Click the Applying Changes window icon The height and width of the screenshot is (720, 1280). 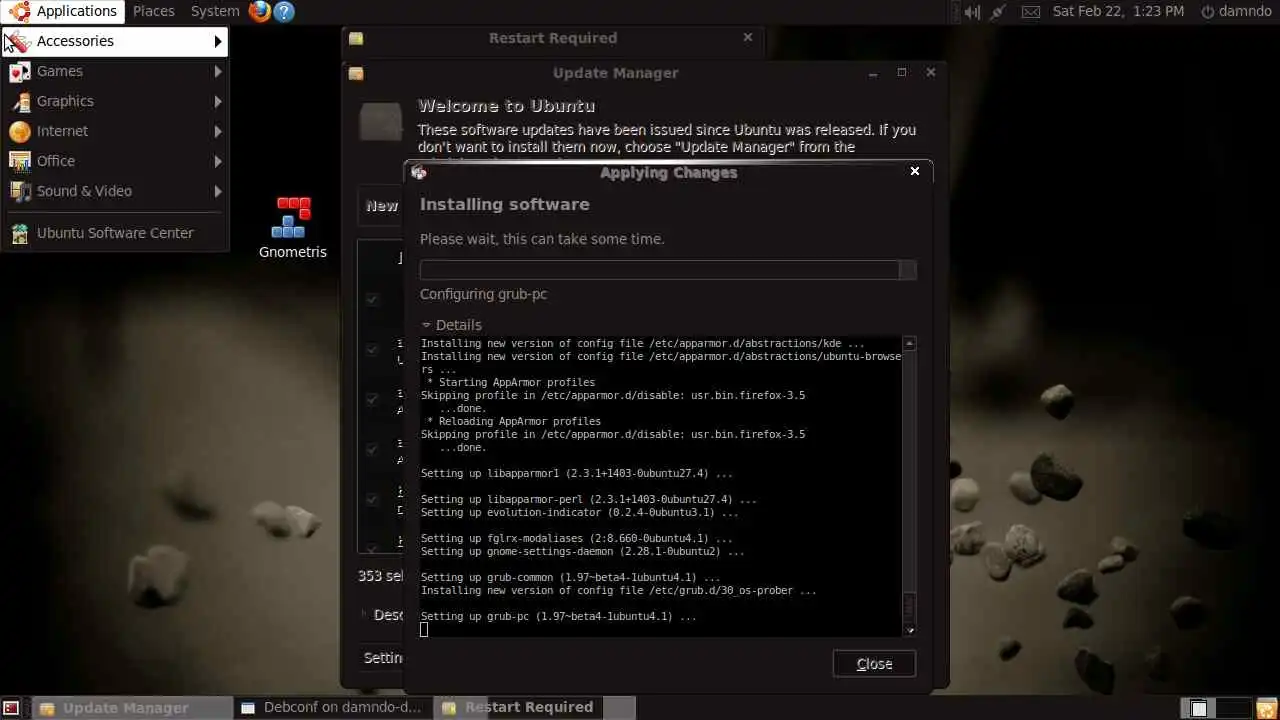pos(419,172)
